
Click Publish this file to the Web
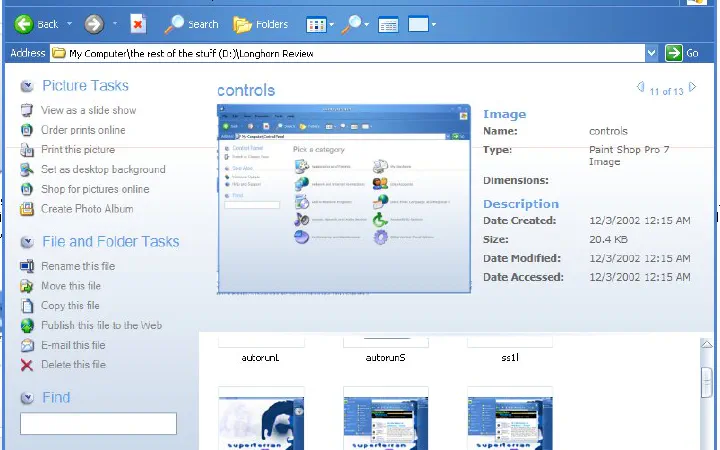tap(101, 326)
